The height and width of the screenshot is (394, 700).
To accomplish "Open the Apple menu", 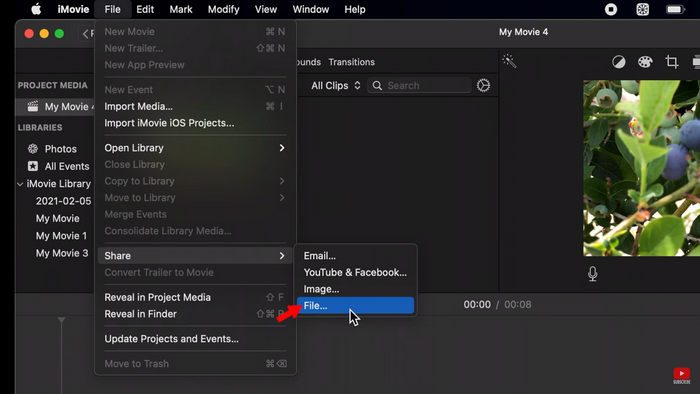I will click(36, 9).
